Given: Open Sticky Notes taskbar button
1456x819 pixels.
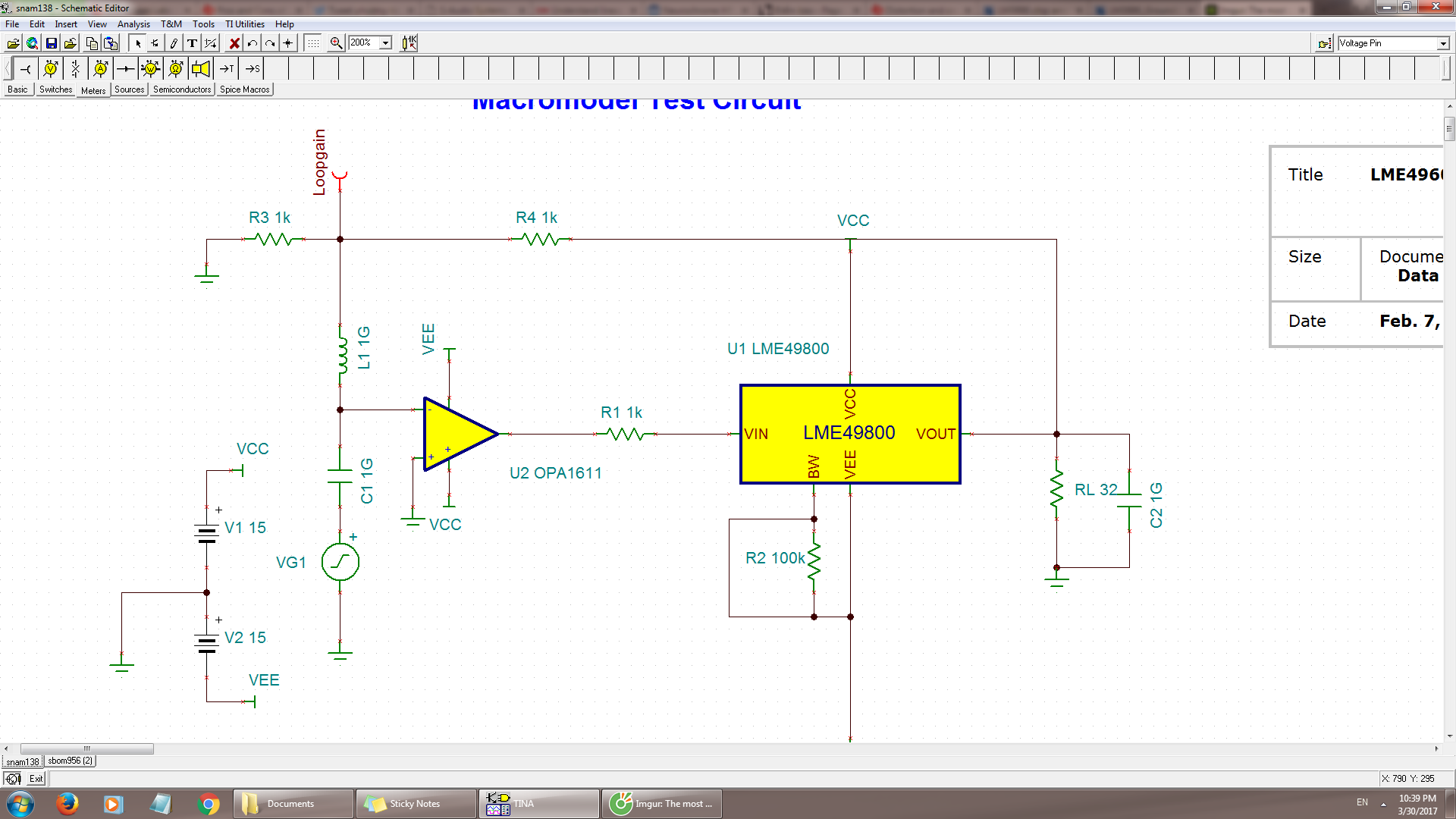Looking at the screenshot, I should pyautogui.click(x=415, y=804).
